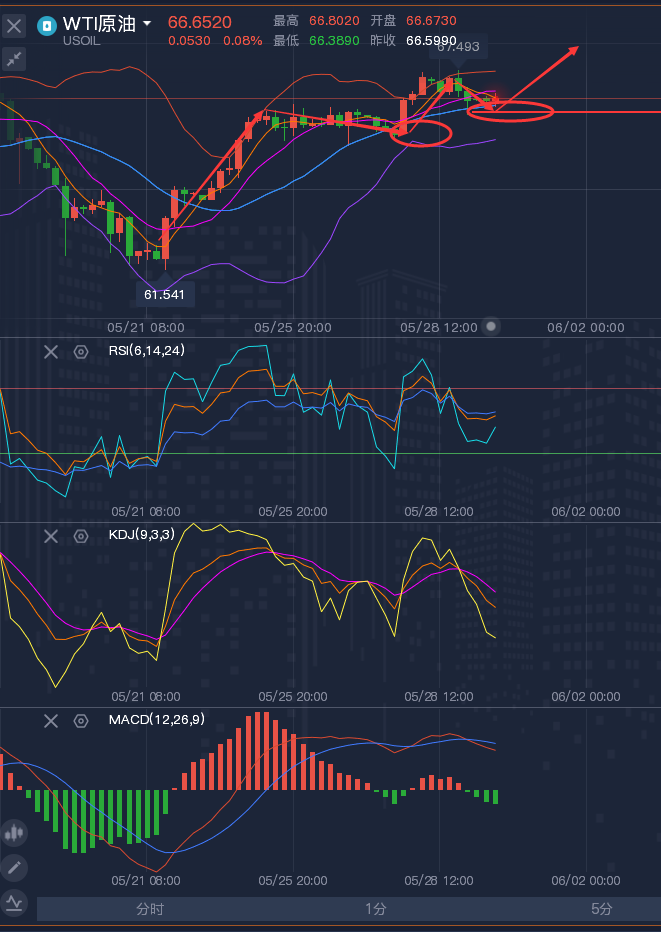Click the RSI(6,14,24) indicator label
The height and width of the screenshot is (932, 661).
146,350
